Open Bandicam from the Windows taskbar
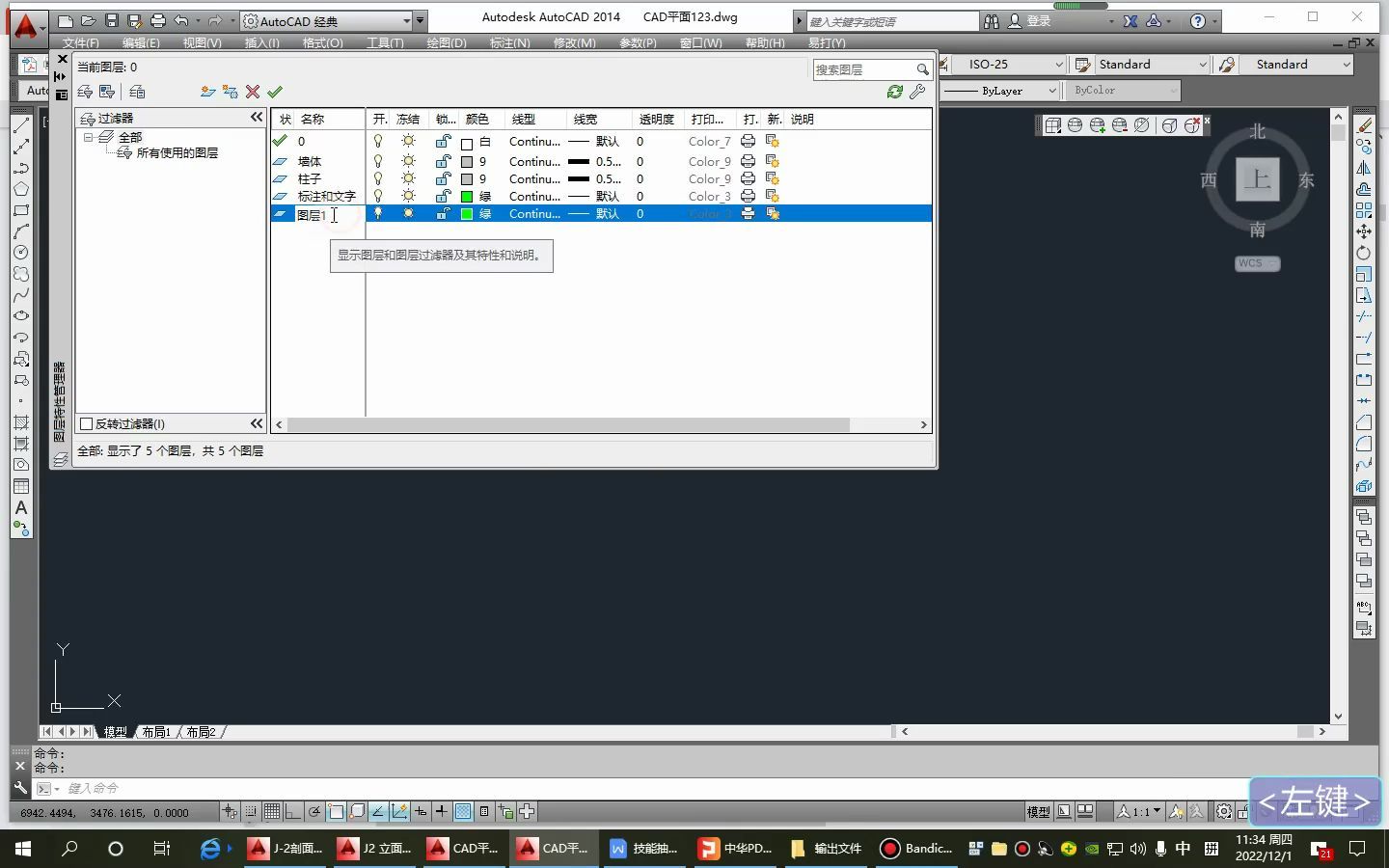The height and width of the screenshot is (868, 1389). click(916, 849)
